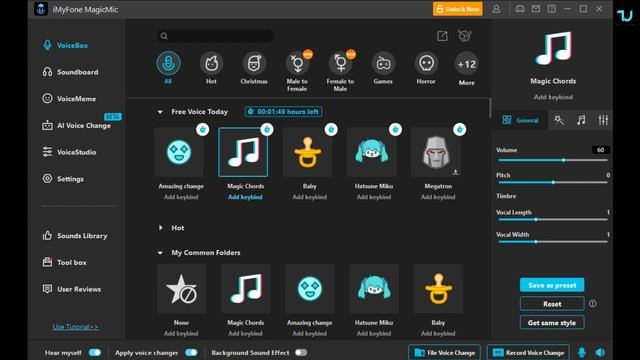This screenshot has height=360, width=640.
Task: Open the AI Voice Change section
Action: 76,125
